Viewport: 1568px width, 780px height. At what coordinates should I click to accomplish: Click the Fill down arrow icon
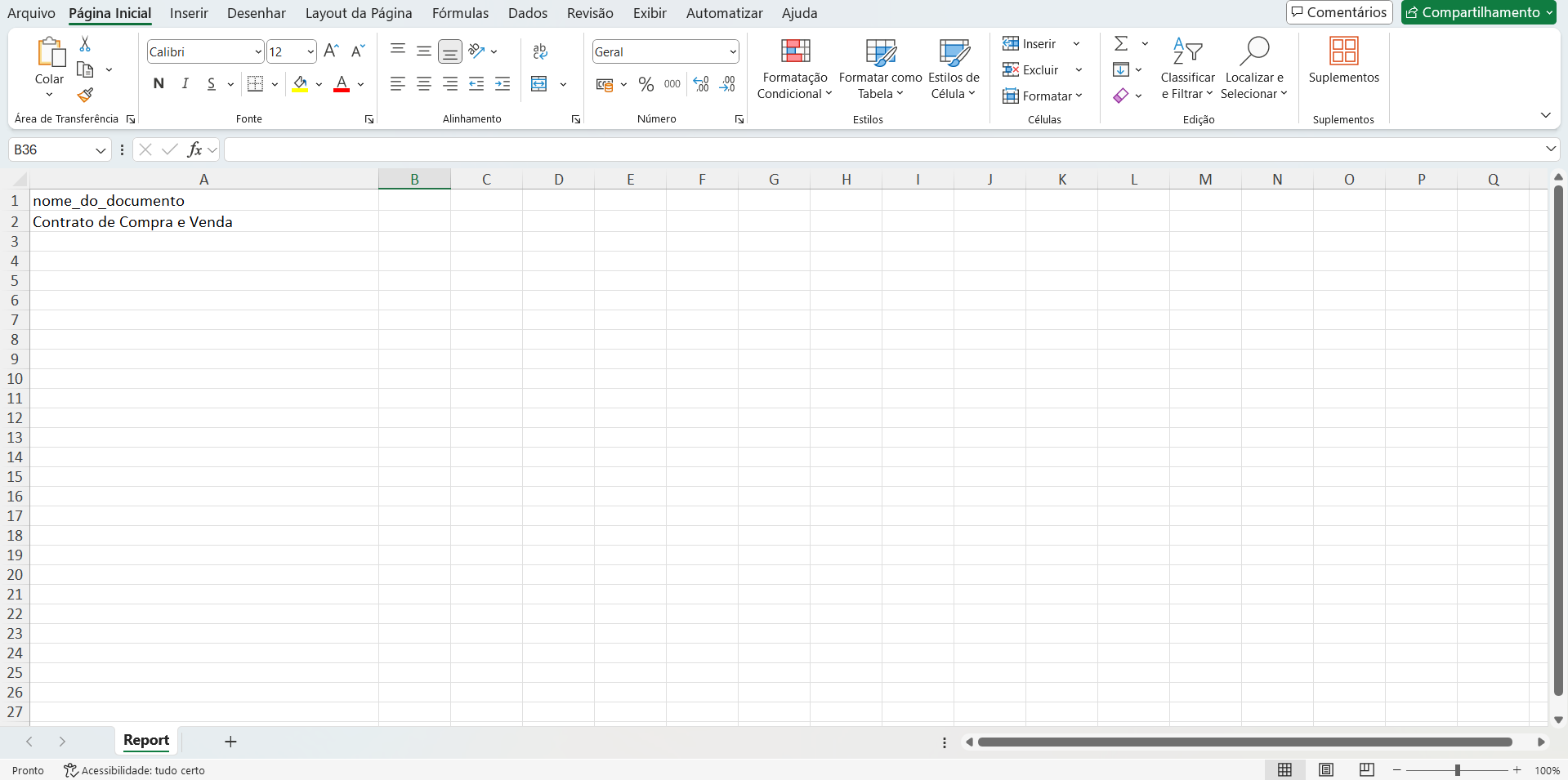[1121, 69]
